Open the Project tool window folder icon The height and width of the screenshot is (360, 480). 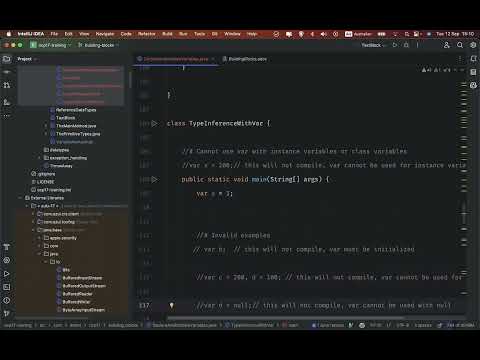(7, 59)
